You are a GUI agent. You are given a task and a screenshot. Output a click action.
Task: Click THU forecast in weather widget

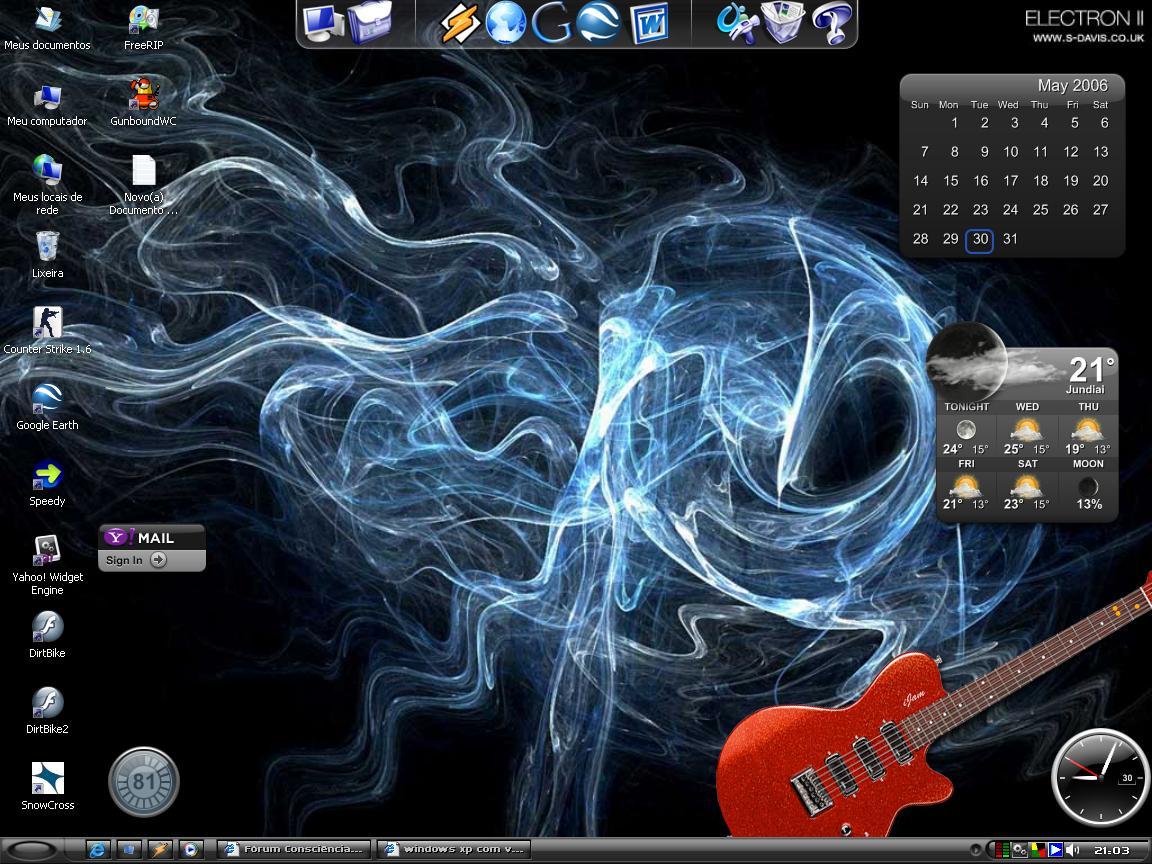coord(1088,428)
